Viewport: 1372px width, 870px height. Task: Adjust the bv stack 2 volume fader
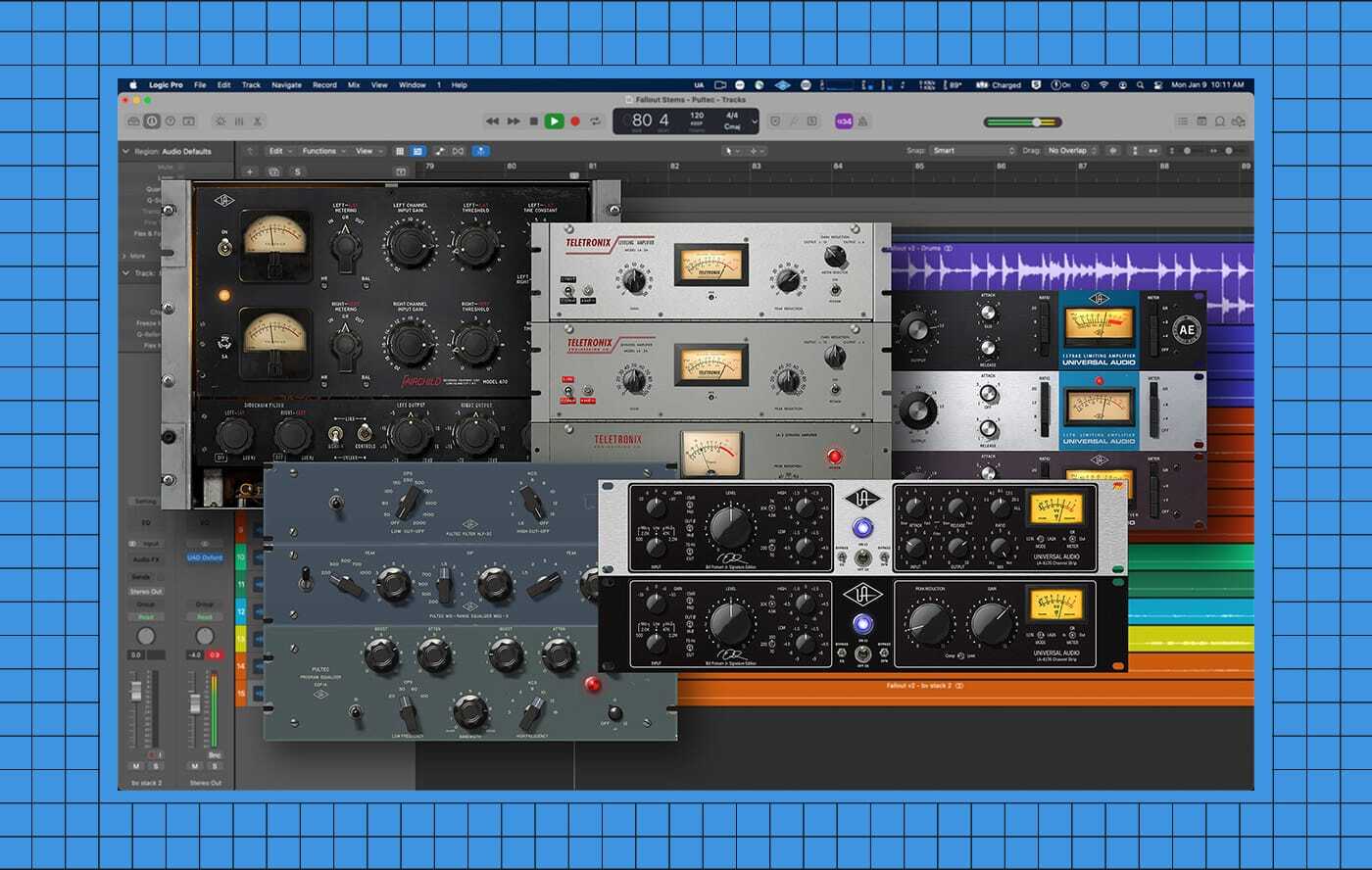coord(136,693)
